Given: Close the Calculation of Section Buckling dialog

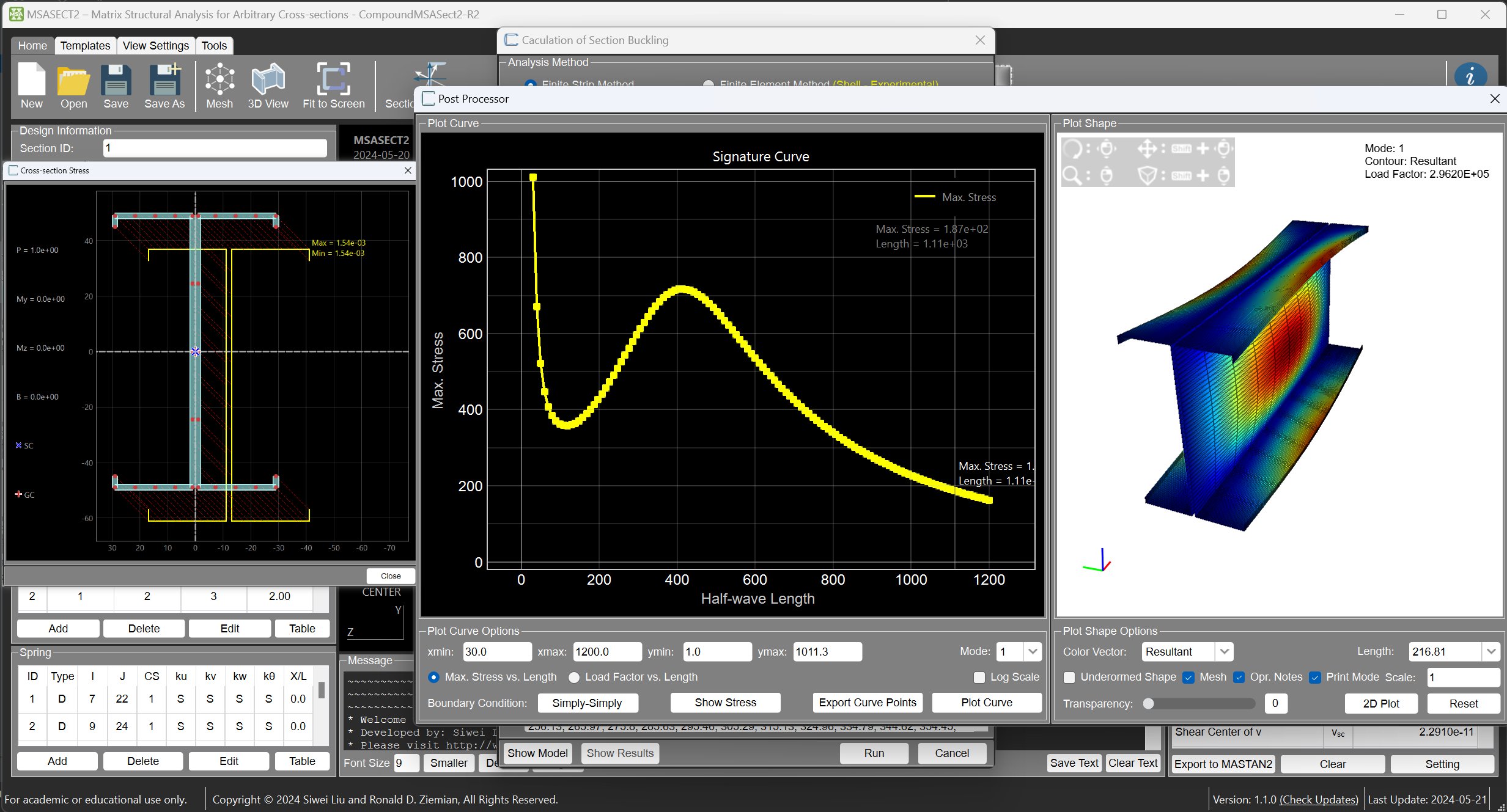Looking at the screenshot, I should pos(980,40).
